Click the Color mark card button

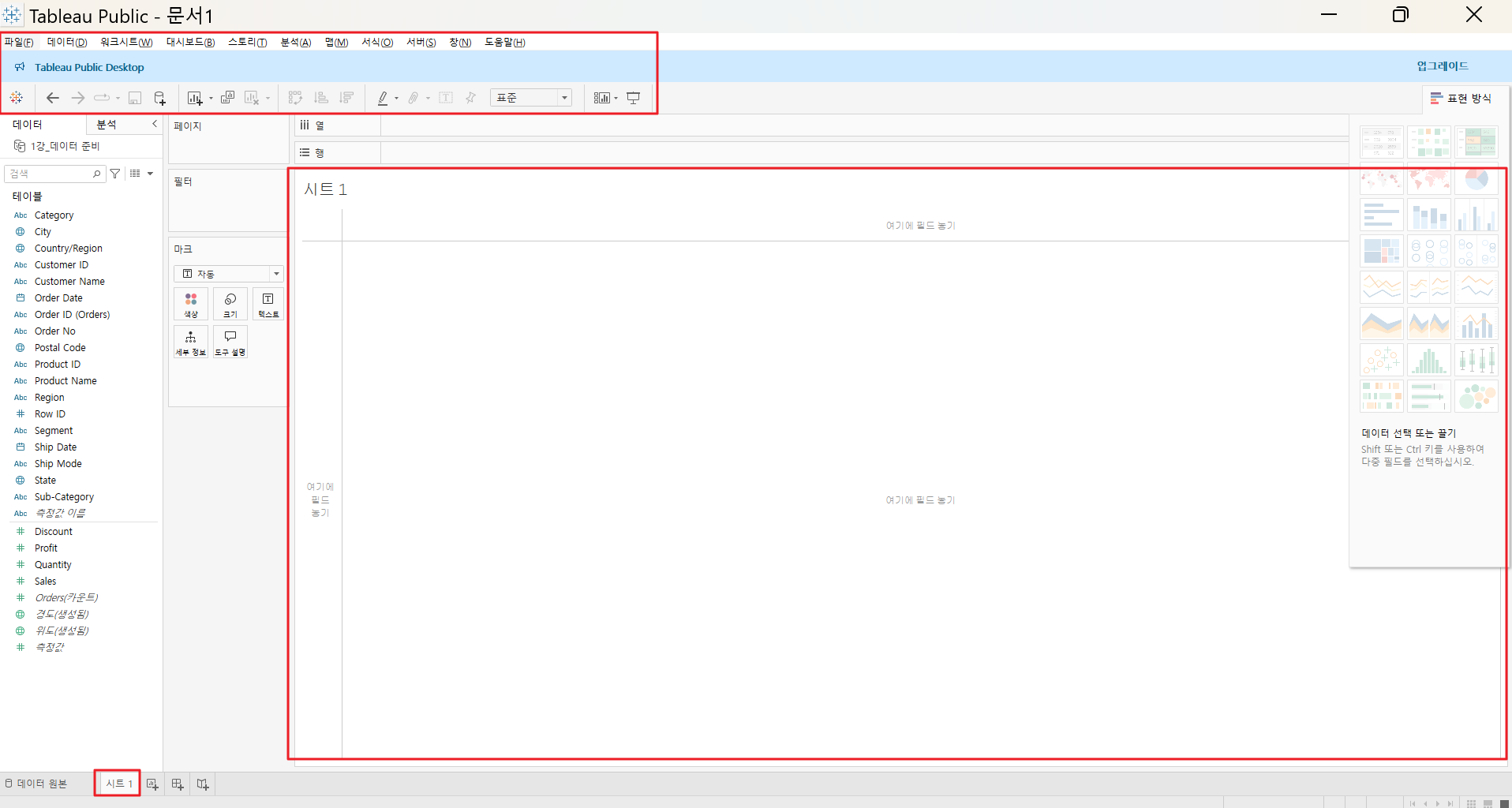191,305
